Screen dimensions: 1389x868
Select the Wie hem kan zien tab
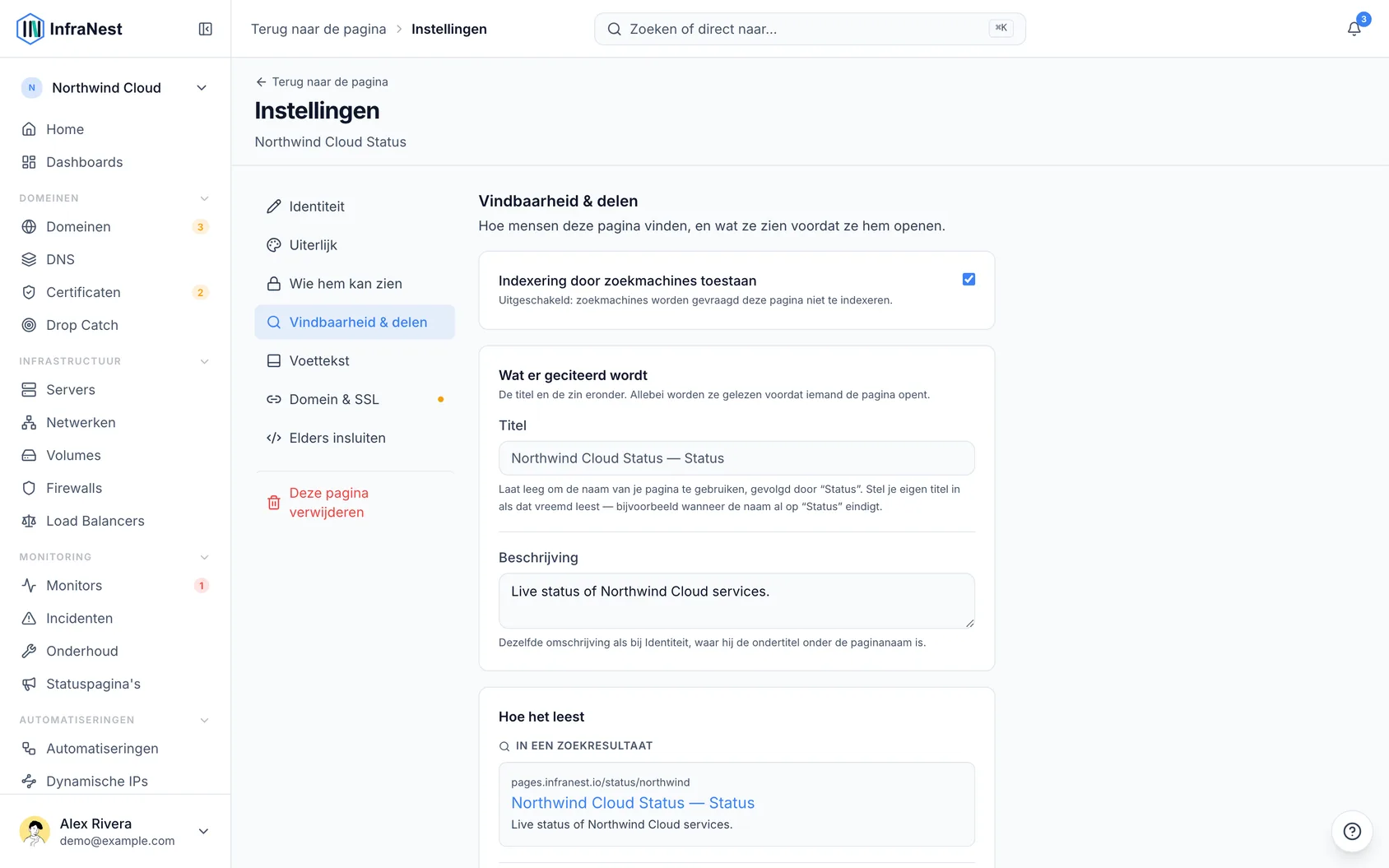pos(355,284)
